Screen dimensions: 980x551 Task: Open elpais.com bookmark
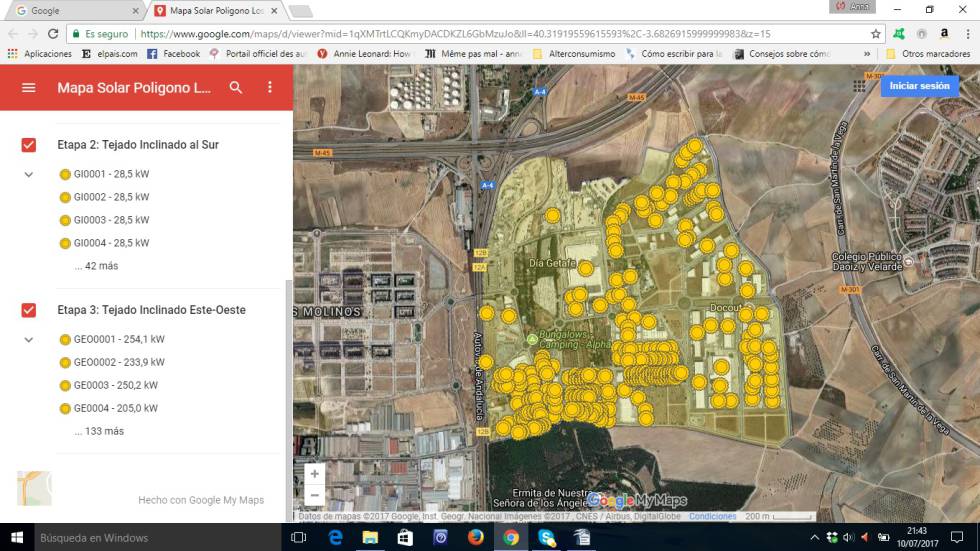[110, 54]
